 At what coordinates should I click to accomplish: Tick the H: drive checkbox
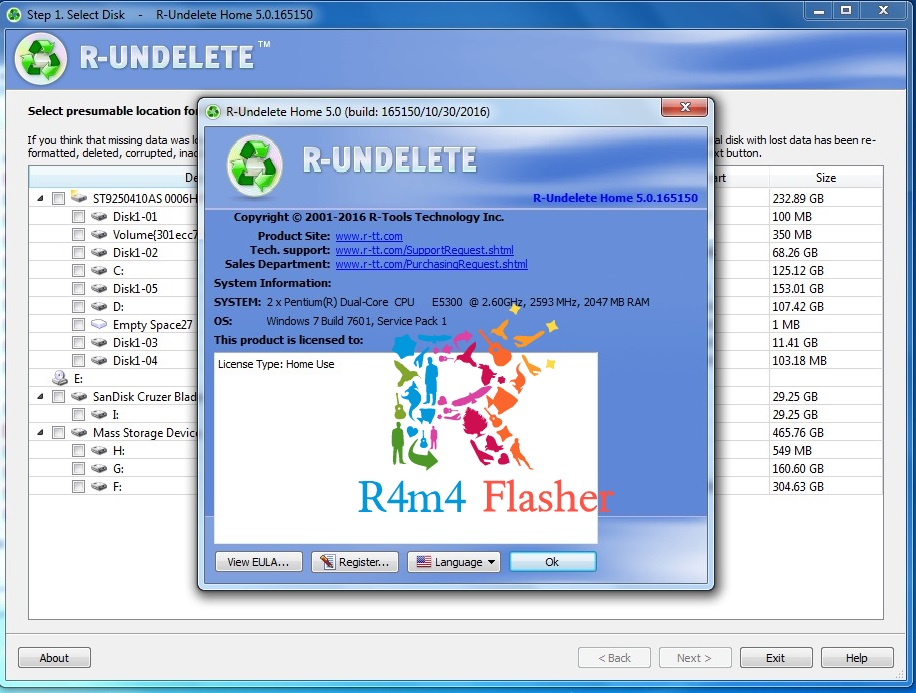[x=78, y=451]
